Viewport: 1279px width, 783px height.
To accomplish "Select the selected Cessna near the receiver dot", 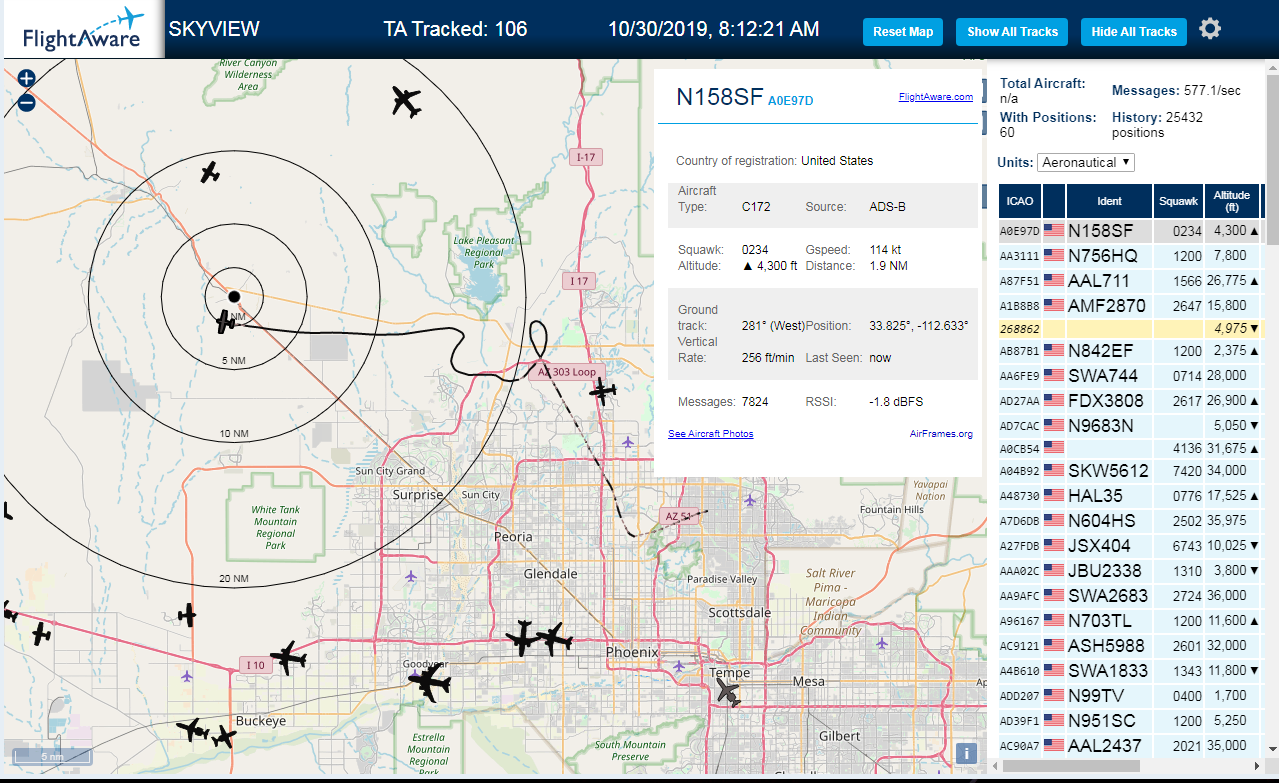I will pos(226,321).
